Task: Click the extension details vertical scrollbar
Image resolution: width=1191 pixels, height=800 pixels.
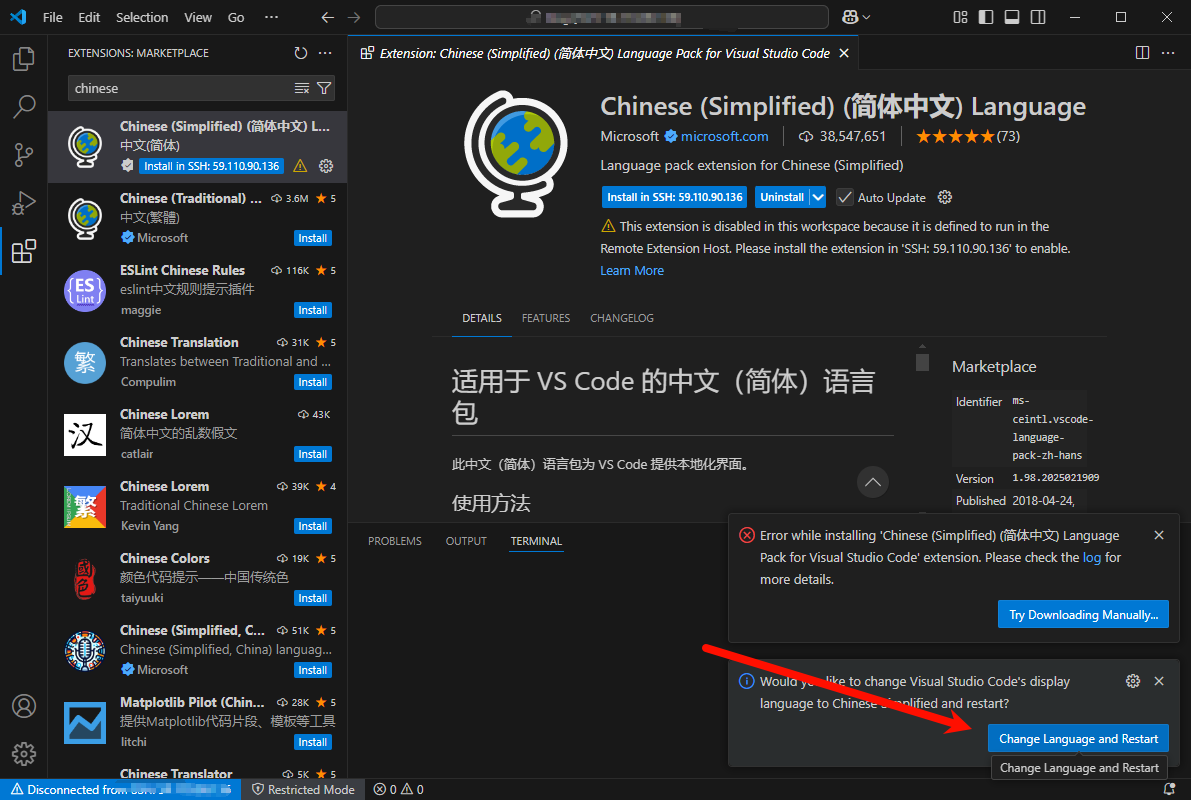Action: tap(922, 362)
